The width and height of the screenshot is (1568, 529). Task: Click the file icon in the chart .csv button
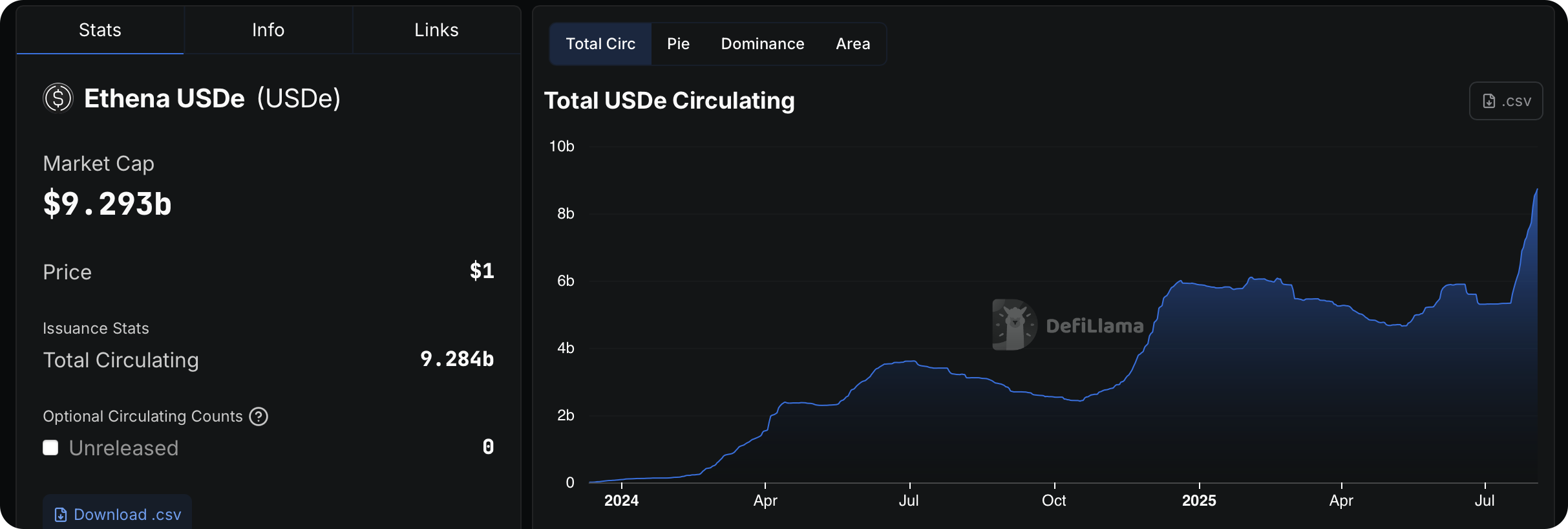1489,102
